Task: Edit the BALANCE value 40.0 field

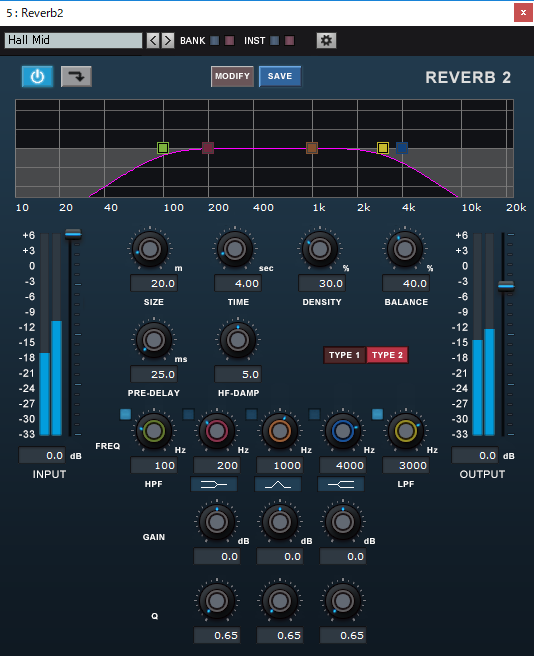Action: (x=406, y=283)
